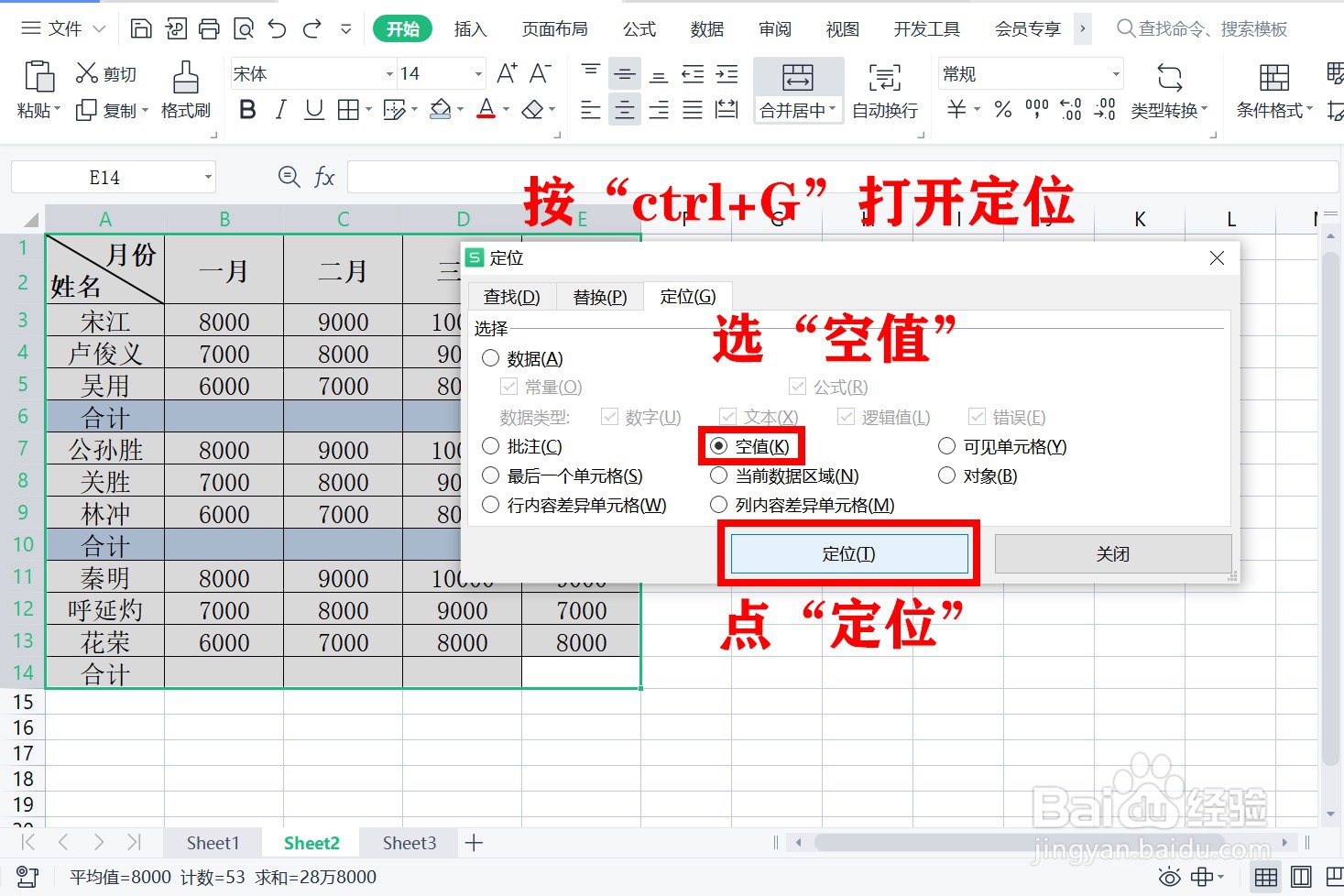
Task: Expand more ribbon tabs chevron
Action: click(x=1082, y=28)
